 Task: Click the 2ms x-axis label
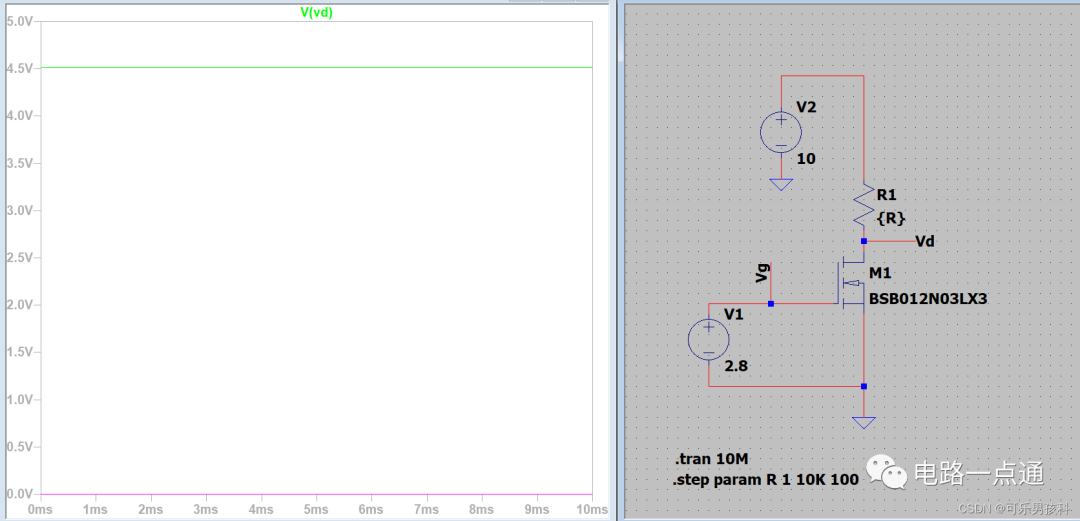[151, 509]
